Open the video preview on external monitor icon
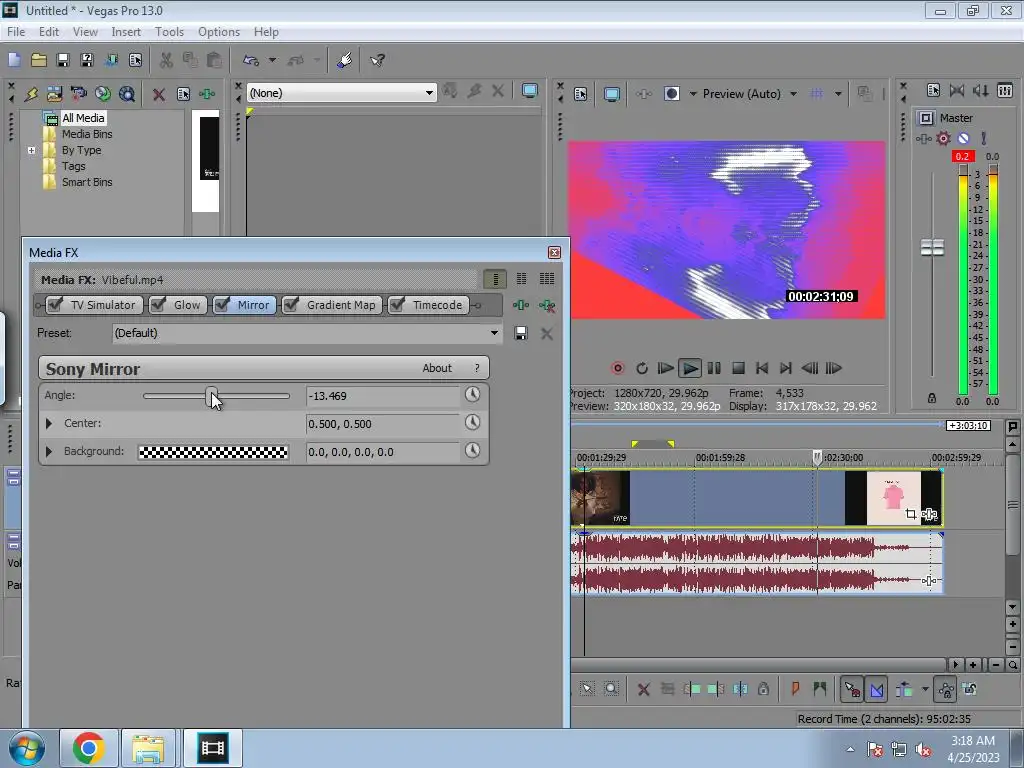 [x=612, y=94]
